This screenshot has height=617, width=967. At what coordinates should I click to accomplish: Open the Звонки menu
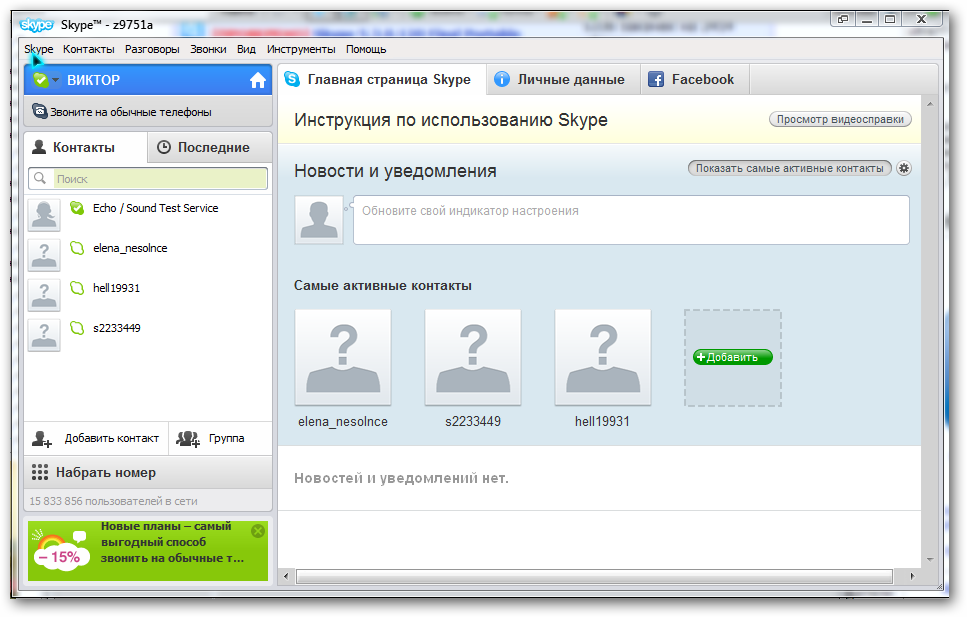(x=208, y=49)
